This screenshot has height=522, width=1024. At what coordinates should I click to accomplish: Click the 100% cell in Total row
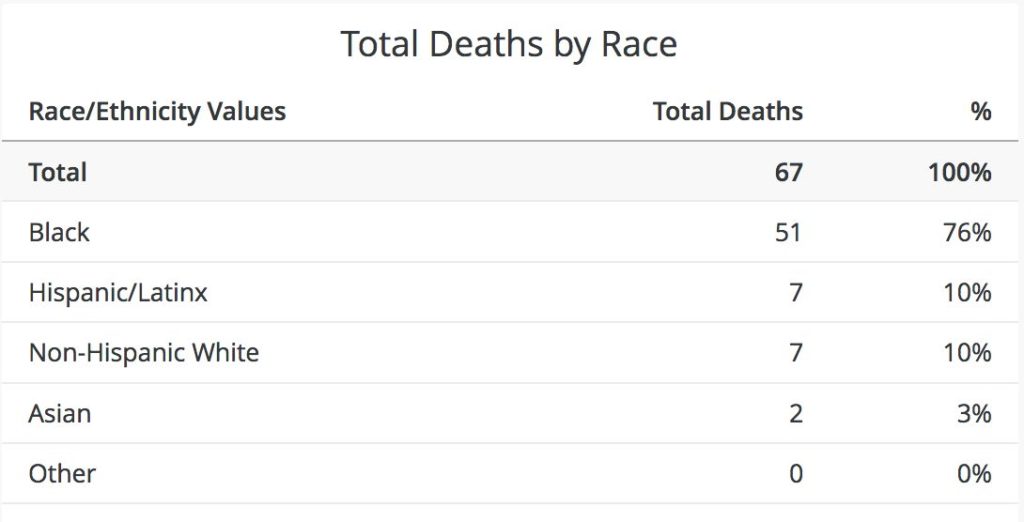click(959, 172)
